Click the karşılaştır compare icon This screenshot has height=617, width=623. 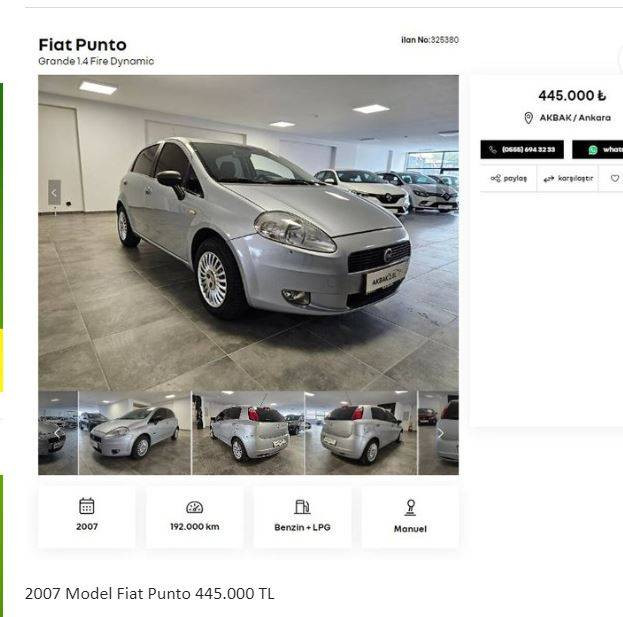(549, 179)
